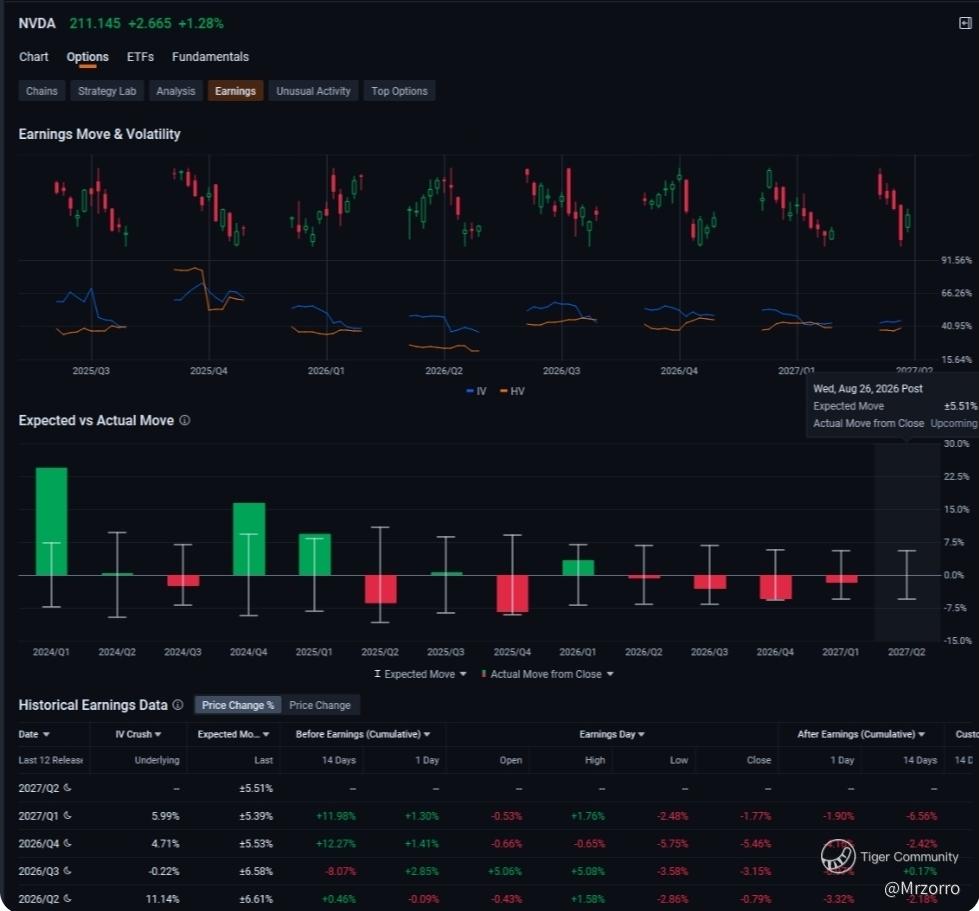Toggle the IV line in chart legend
This screenshot has width=979, height=911.
click(476, 391)
